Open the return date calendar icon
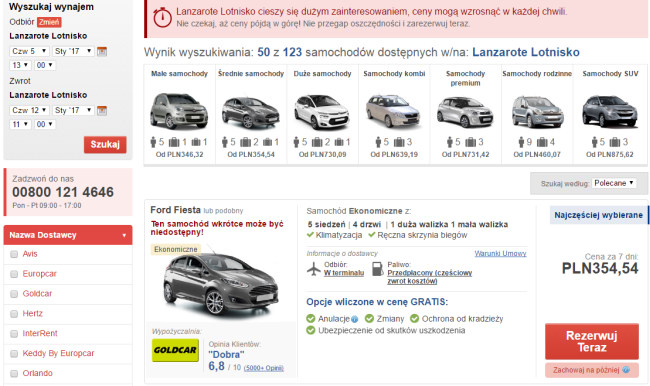This screenshot has width=650, height=386. [102, 111]
